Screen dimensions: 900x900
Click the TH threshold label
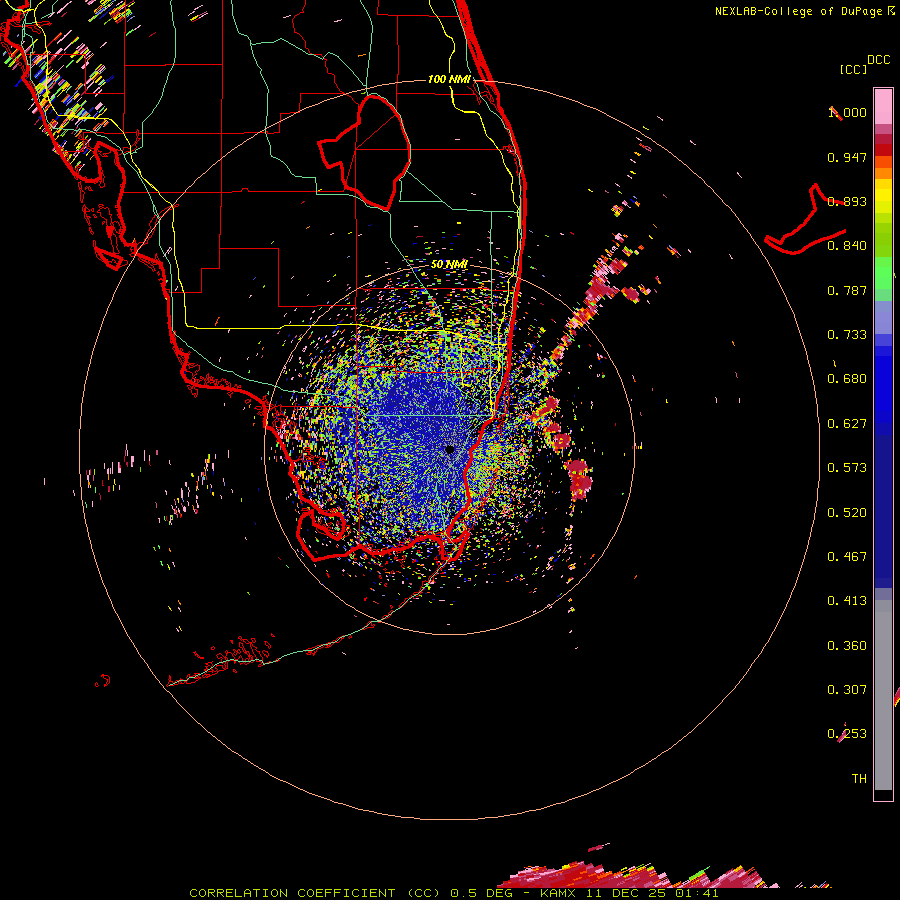[859, 779]
